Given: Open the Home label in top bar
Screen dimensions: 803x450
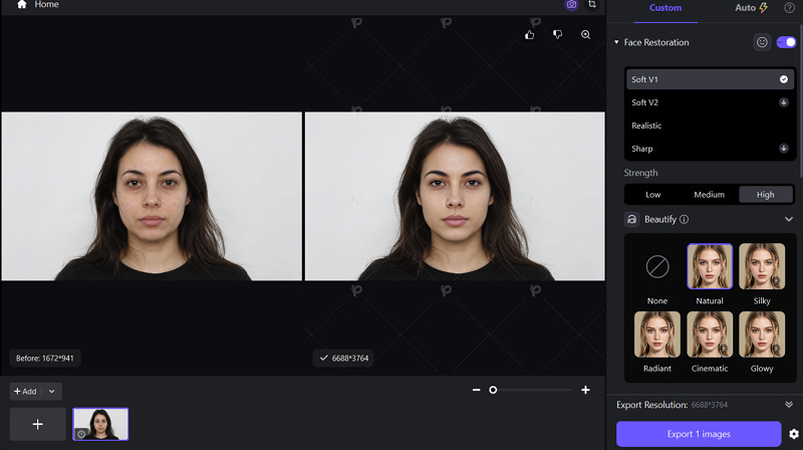Looking at the screenshot, I should 47,5.
